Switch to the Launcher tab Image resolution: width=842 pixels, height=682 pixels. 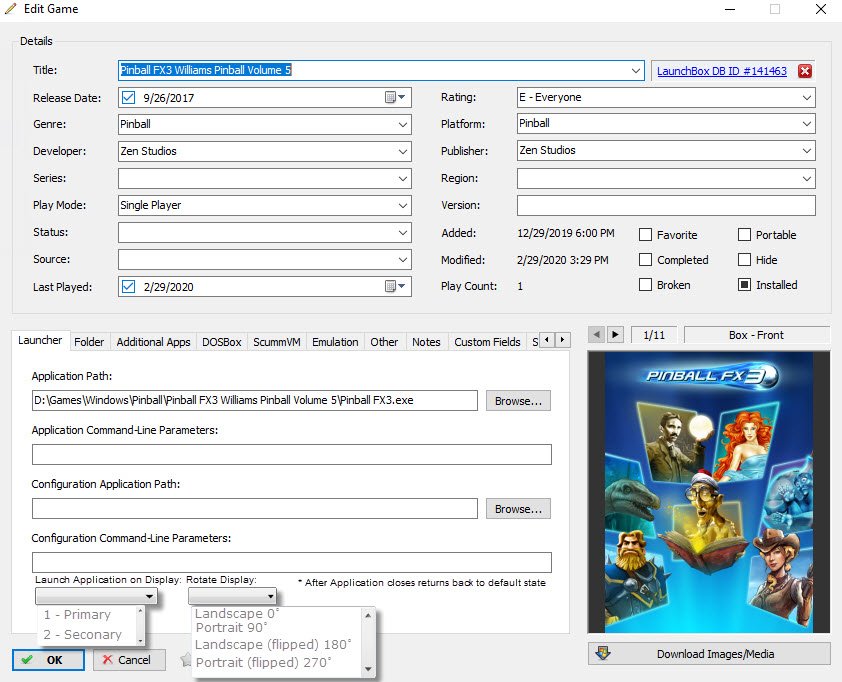click(40, 340)
